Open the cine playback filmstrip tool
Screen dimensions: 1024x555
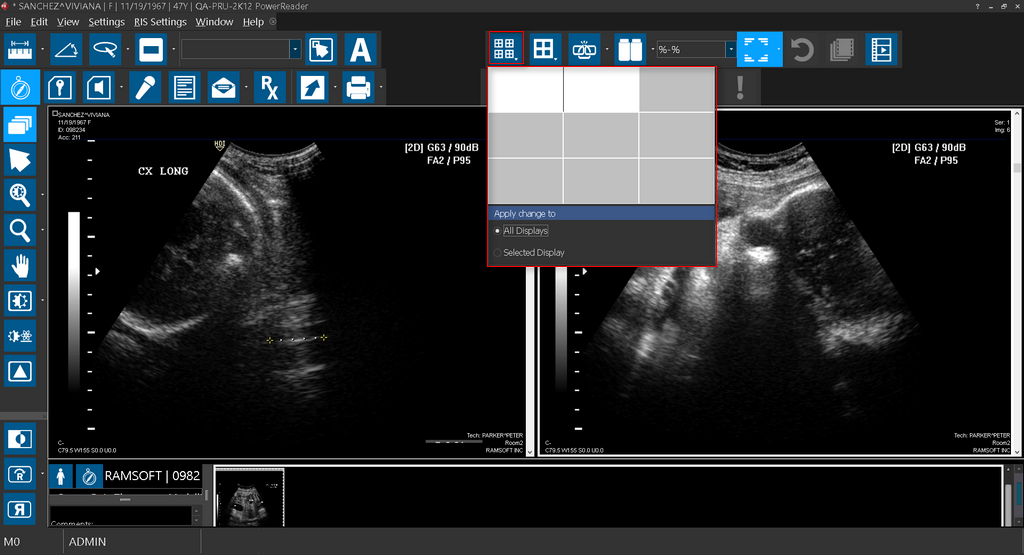881,49
